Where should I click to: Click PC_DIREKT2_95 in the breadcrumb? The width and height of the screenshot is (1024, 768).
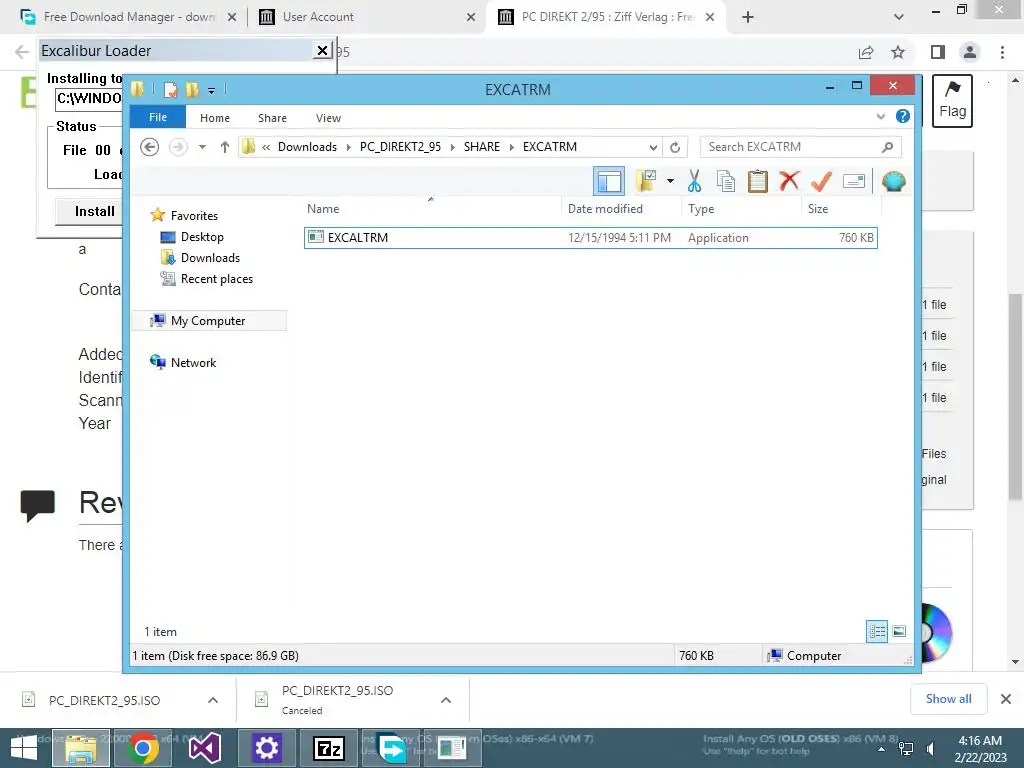pyautogui.click(x=400, y=147)
